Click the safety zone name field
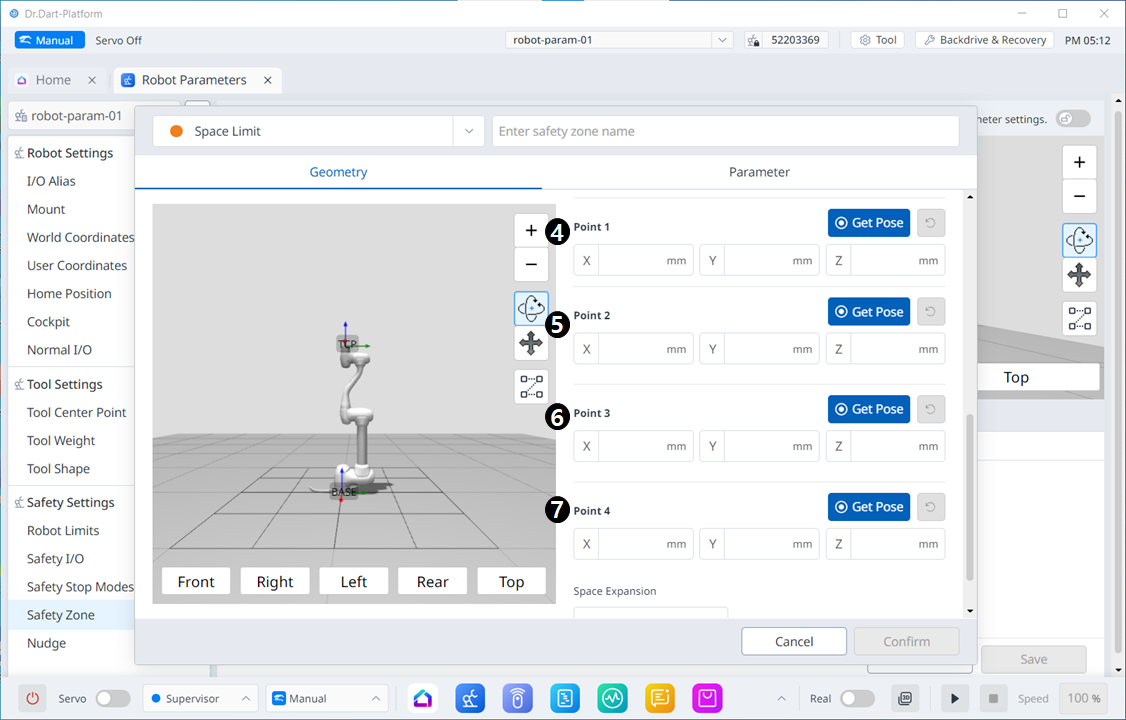Image resolution: width=1126 pixels, height=720 pixels. click(x=725, y=131)
